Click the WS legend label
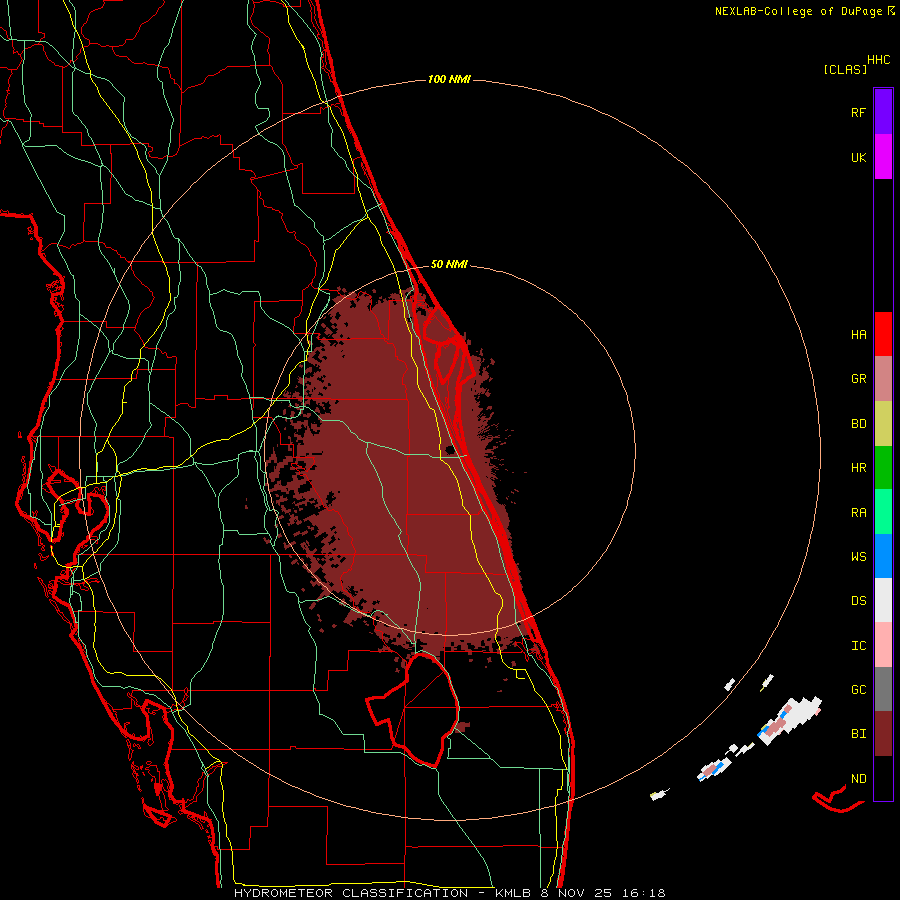Screen dimensions: 900x900 pyautogui.click(x=858, y=557)
